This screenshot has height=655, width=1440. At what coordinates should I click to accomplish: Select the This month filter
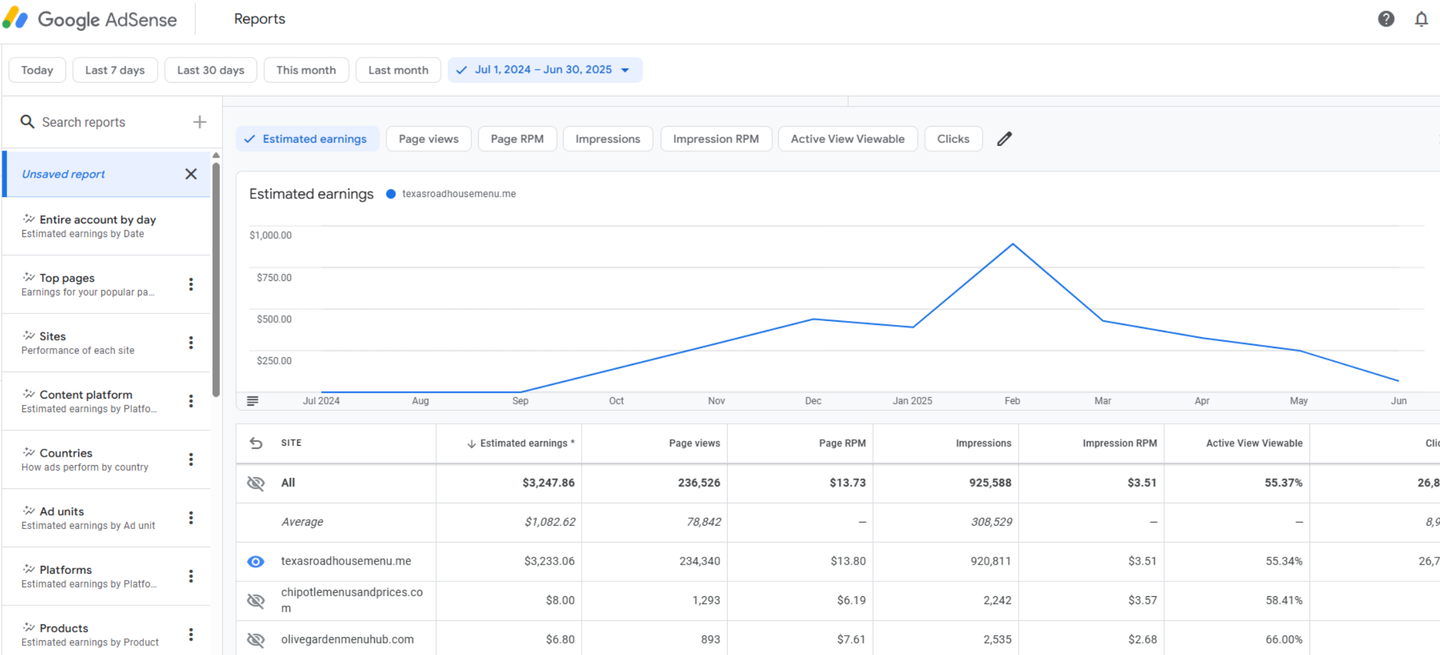306,70
